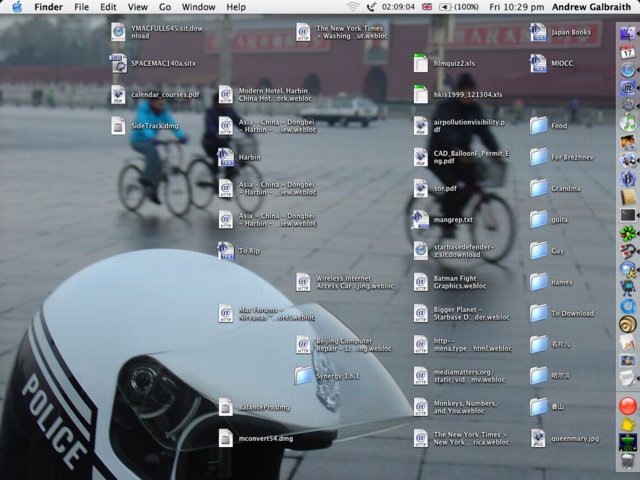Select the Japan Books text file
Viewport: 640px width, 480px height.
pos(538,32)
